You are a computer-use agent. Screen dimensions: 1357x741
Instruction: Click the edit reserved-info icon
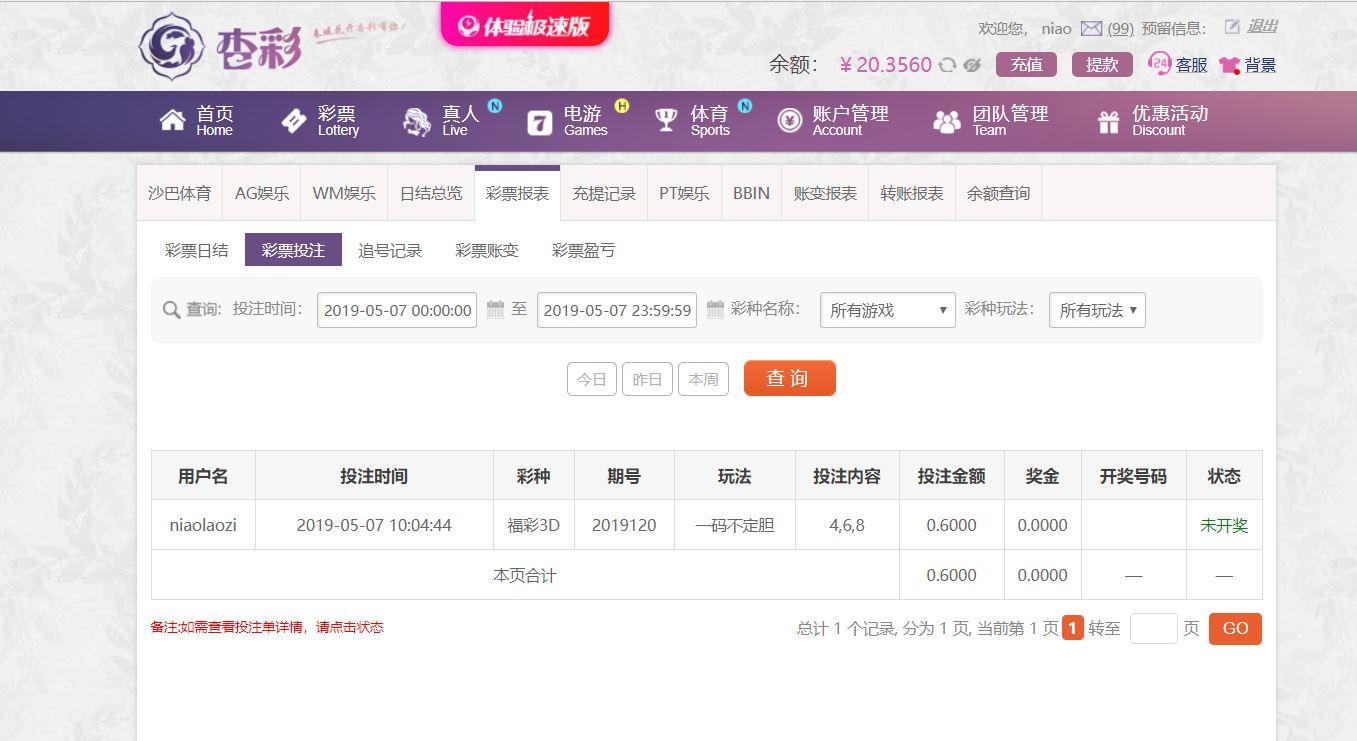(x=1232, y=27)
